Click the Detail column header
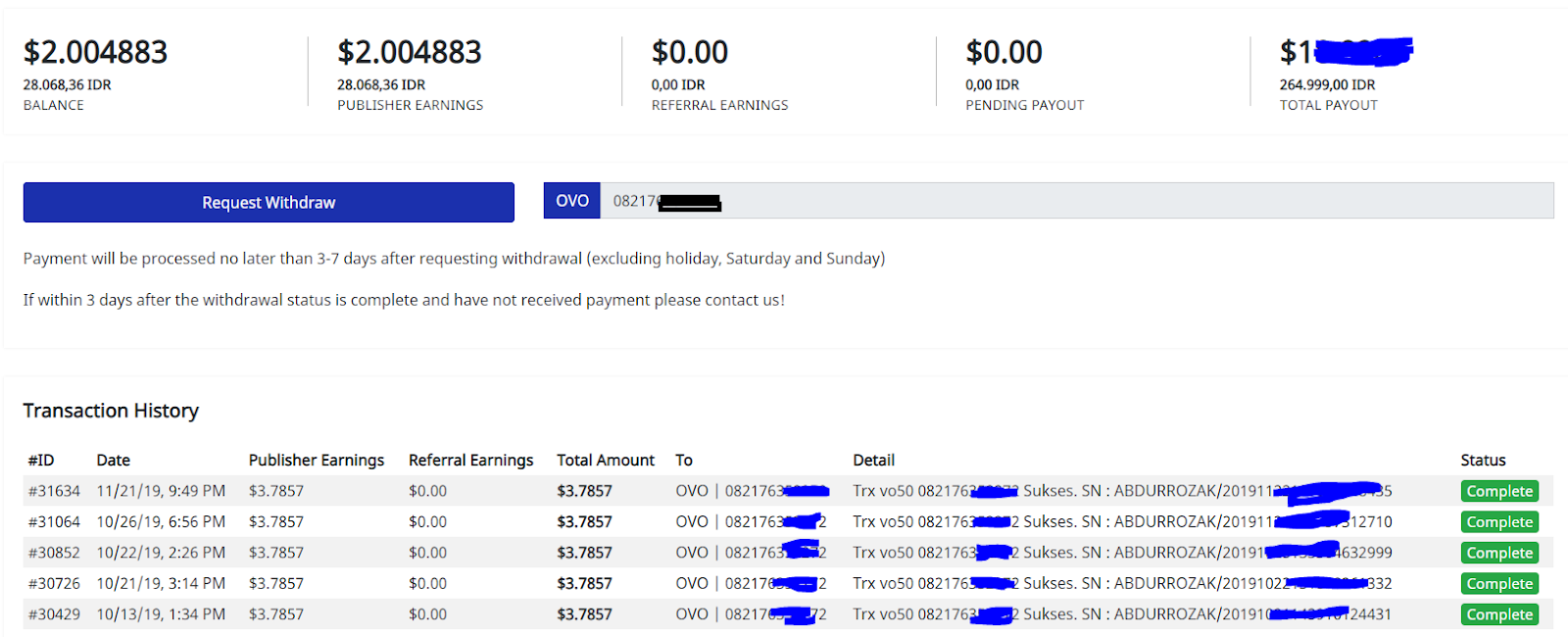Viewport: 1568px width, 637px height. point(873,460)
